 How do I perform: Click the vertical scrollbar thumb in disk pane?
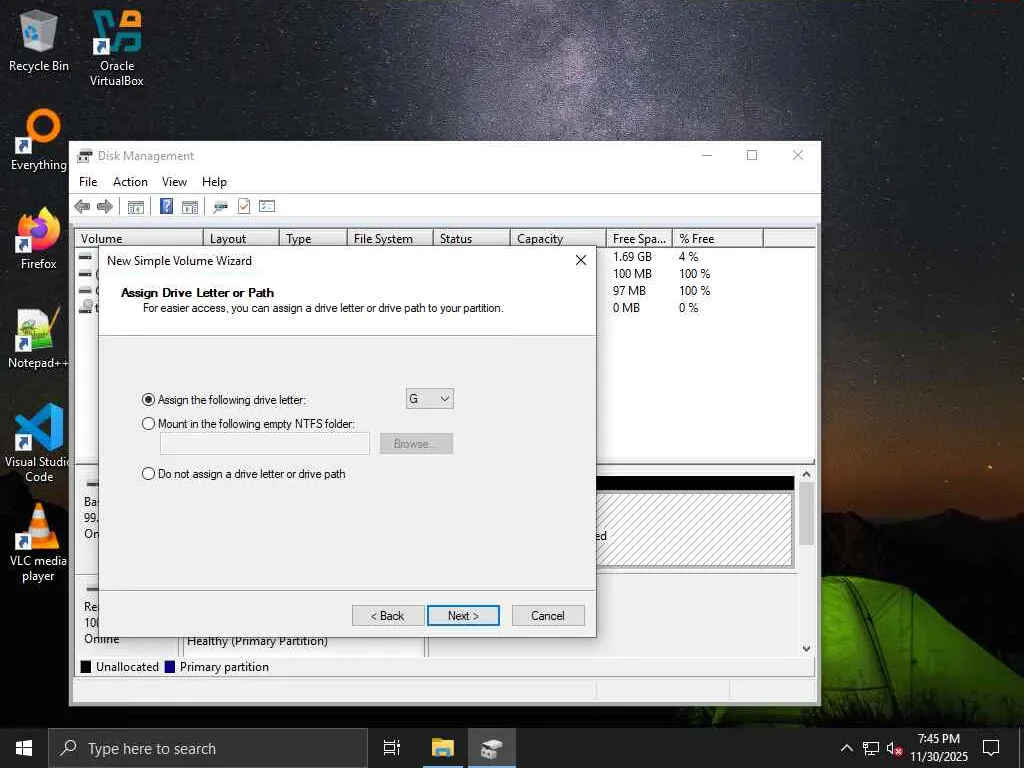[x=807, y=514]
